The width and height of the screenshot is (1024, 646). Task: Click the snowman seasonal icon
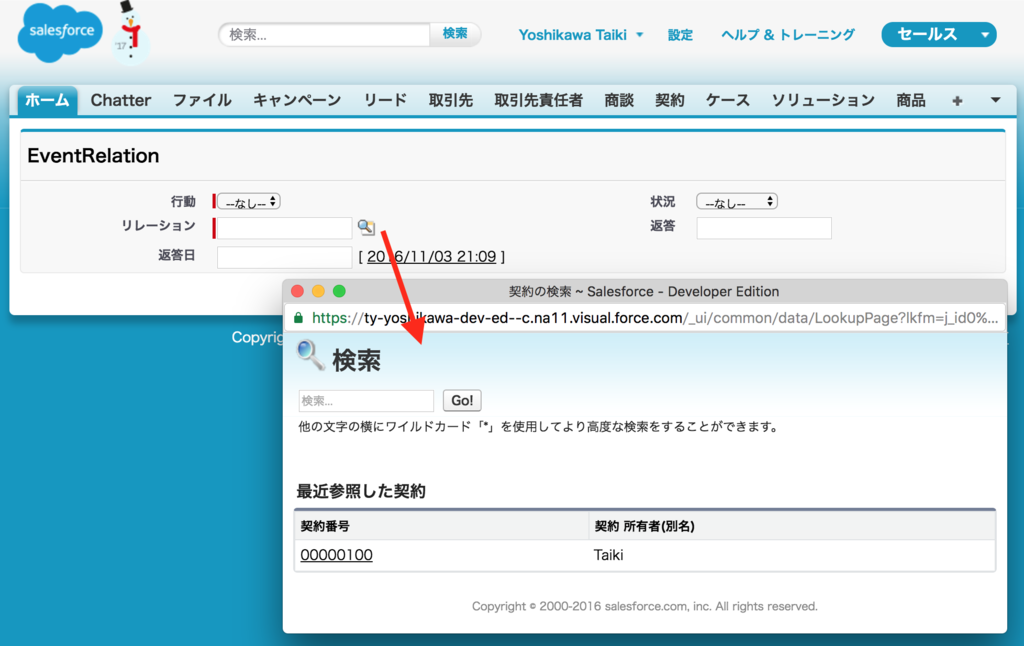(131, 33)
